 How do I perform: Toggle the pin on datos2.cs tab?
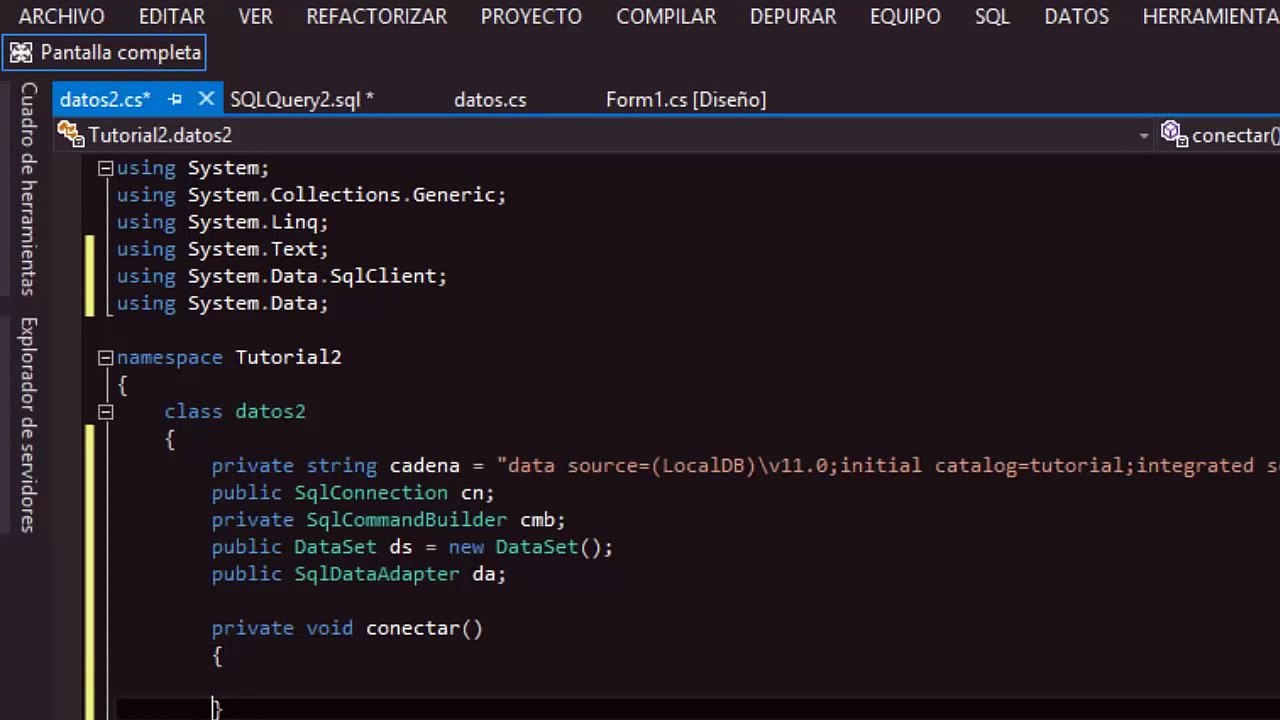tap(175, 99)
